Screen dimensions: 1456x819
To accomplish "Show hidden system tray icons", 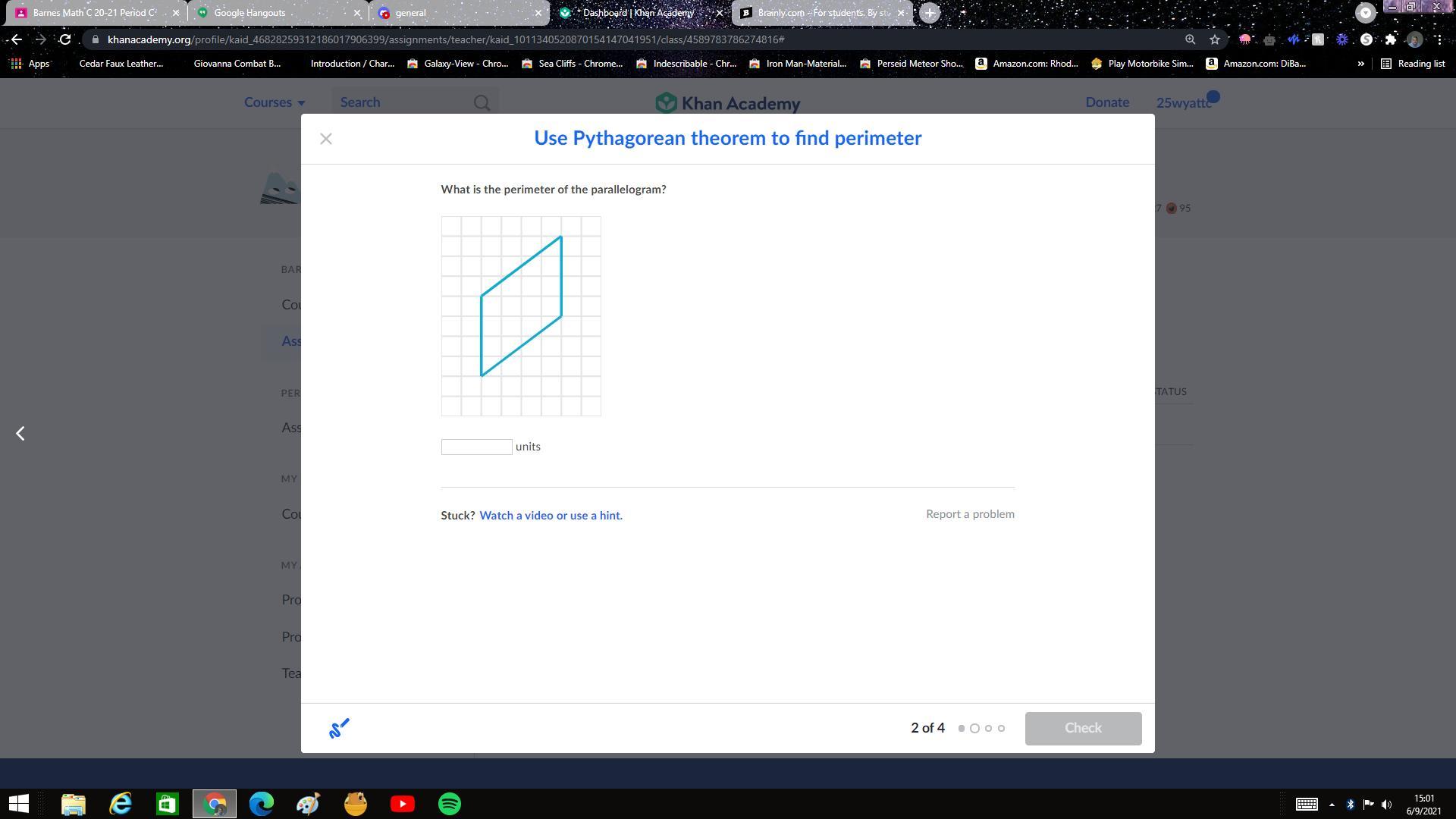I will click(x=1332, y=805).
